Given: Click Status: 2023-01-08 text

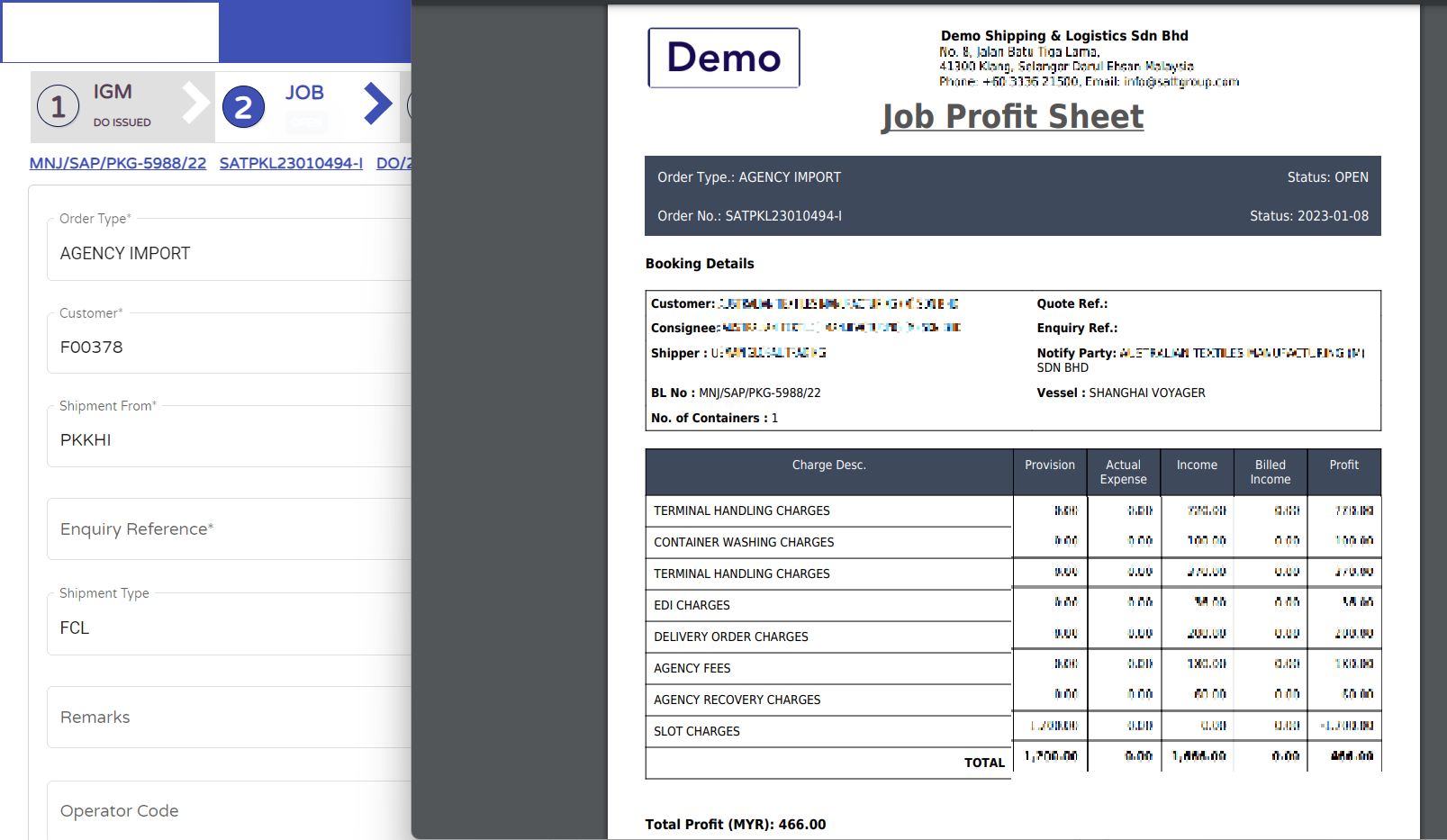Looking at the screenshot, I should (1309, 216).
